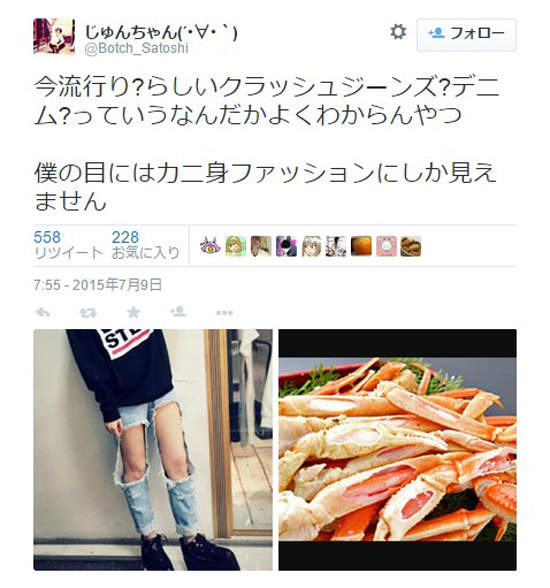View the 558 リツイート count
The height and width of the screenshot is (588, 550).
pyautogui.click(x=68, y=245)
